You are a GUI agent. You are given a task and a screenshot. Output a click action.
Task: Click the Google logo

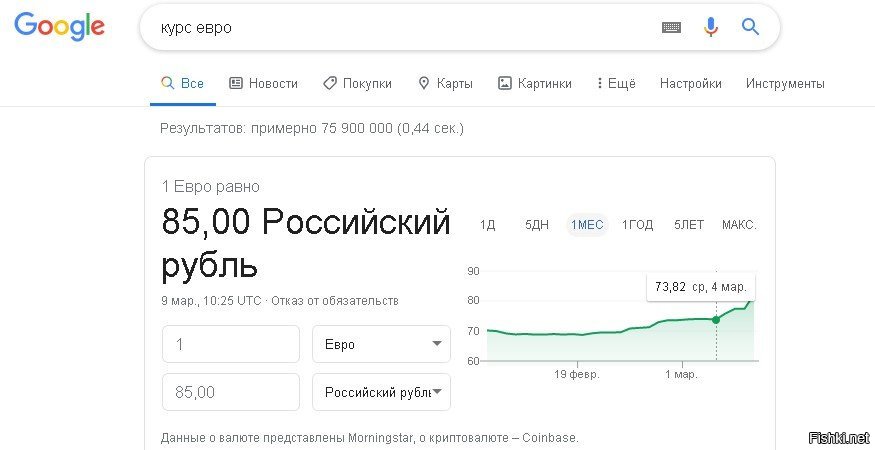(x=59, y=26)
